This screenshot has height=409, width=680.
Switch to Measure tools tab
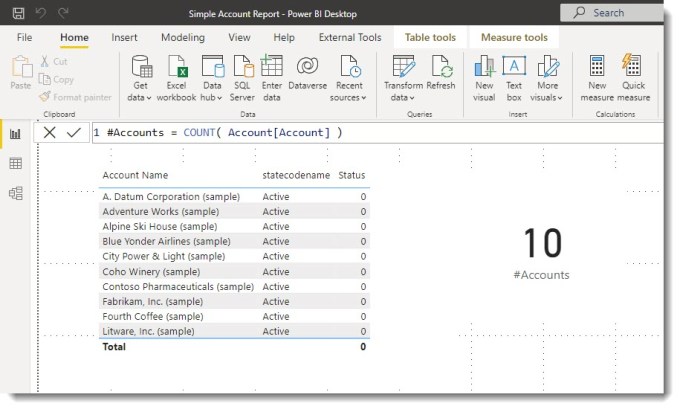[514, 37]
